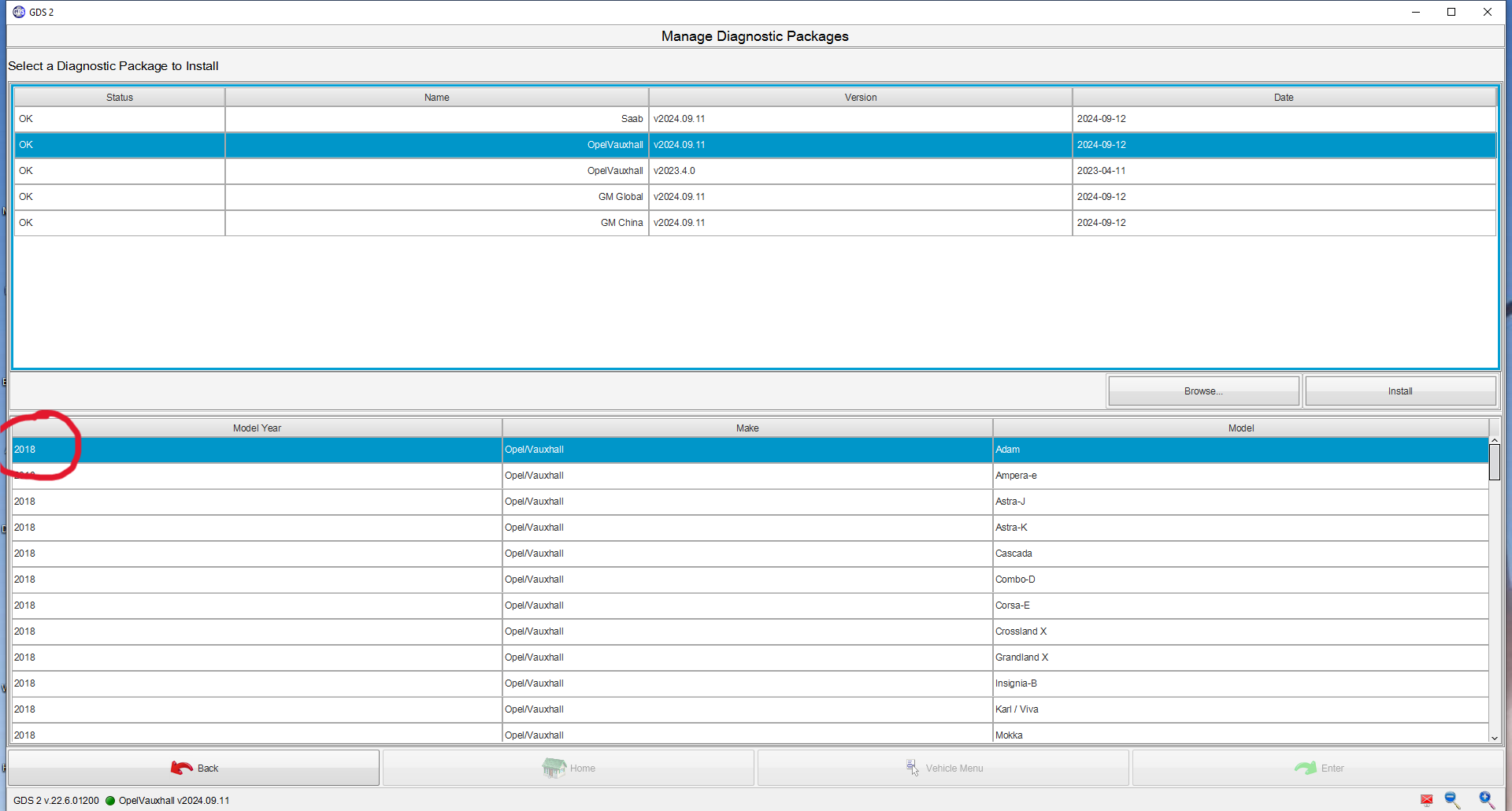The image size is (1512, 811).
Task: Sort packages by the Version column header
Action: 861,98
